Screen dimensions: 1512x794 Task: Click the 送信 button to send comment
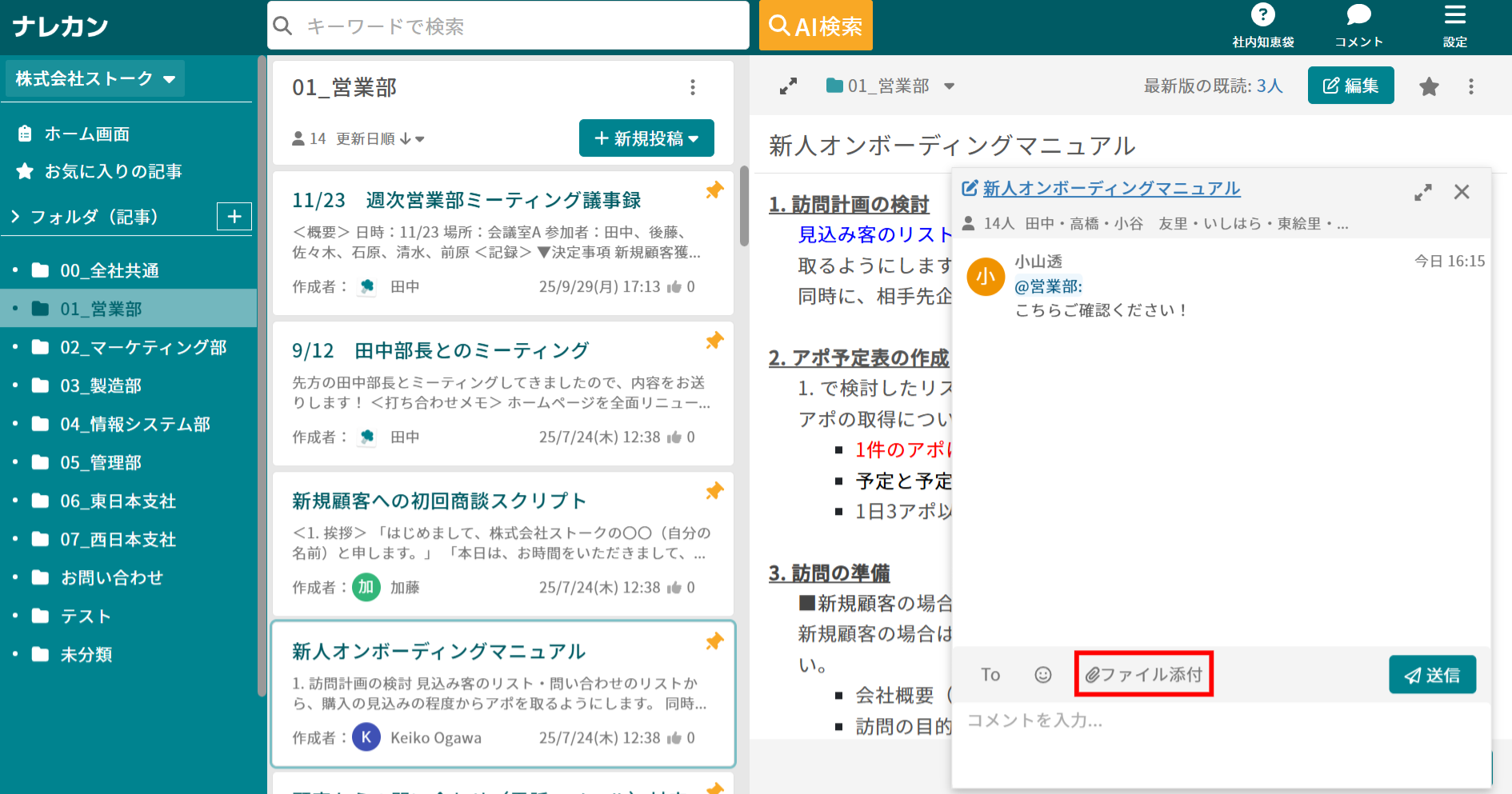click(1433, 674)
